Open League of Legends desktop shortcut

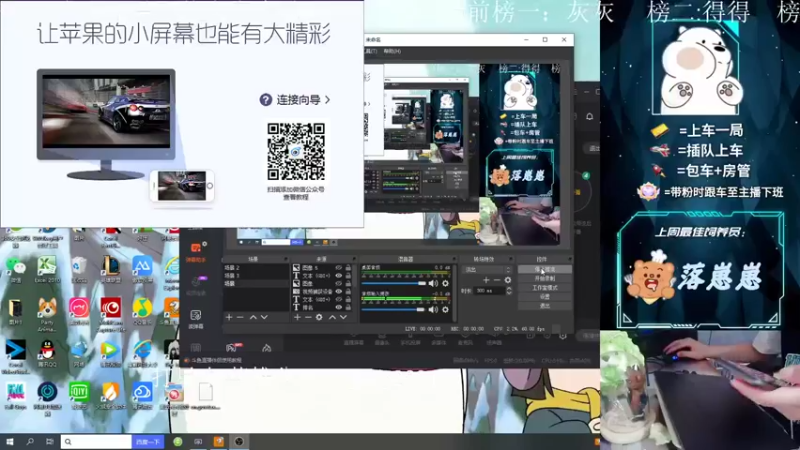[111, 269]
